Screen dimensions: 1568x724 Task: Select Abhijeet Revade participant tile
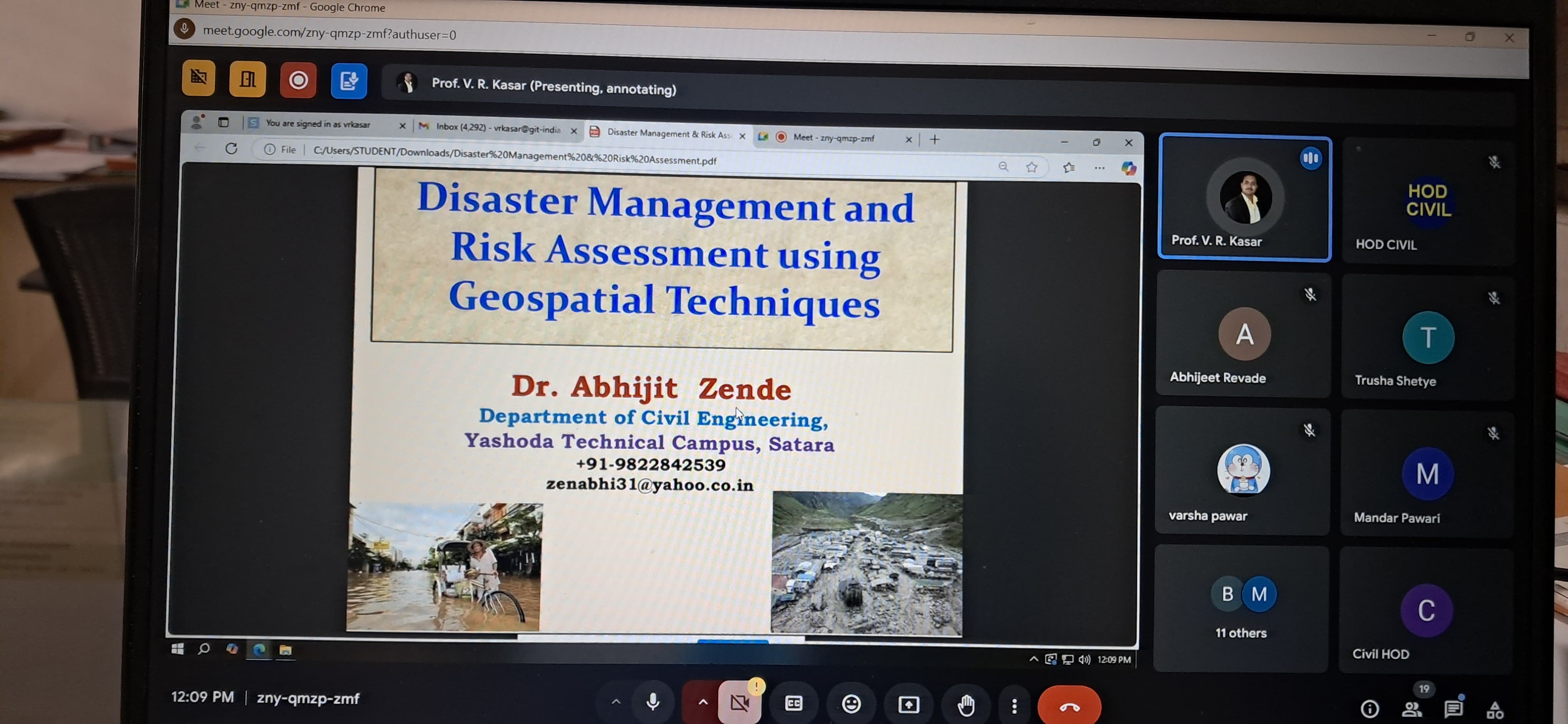pos(1243,334)
